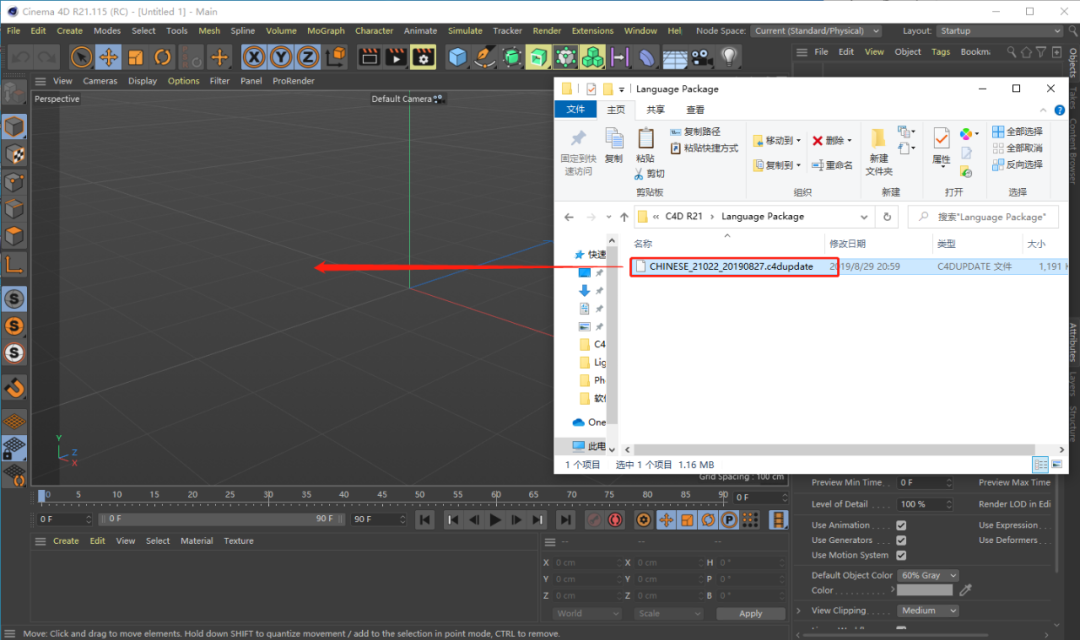Image resolution: width=1080 pixels, height=640 pixels.
Task: Expand the 删除 delete dropdown arrow
Action: [x=849, y=141]
